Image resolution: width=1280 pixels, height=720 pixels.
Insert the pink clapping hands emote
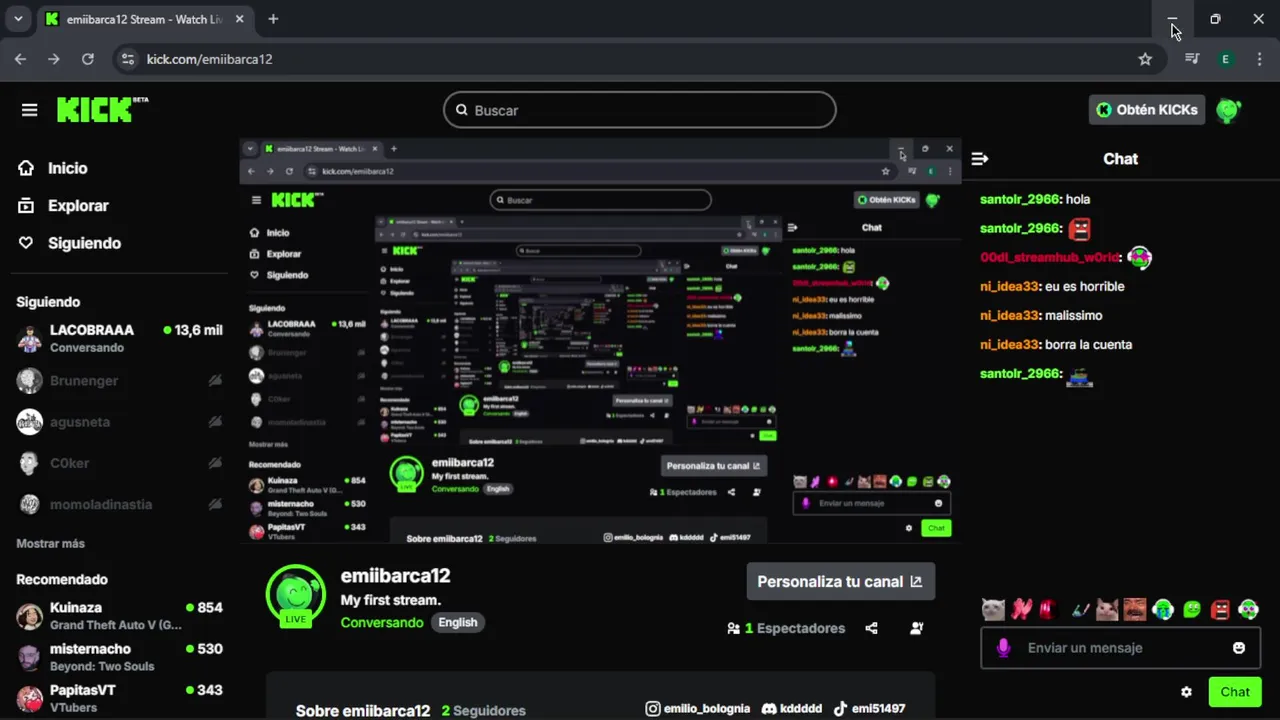[x=1021, y=609]
